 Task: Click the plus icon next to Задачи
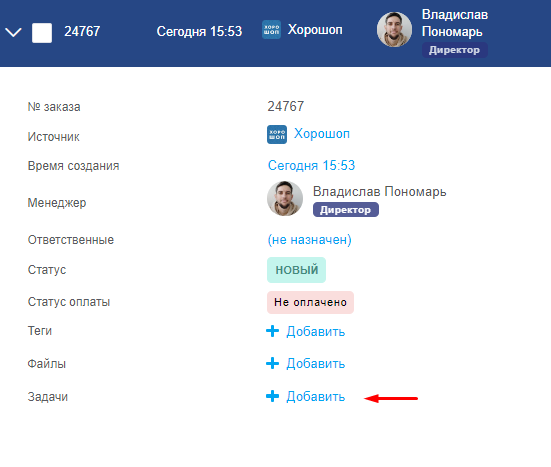272,396
